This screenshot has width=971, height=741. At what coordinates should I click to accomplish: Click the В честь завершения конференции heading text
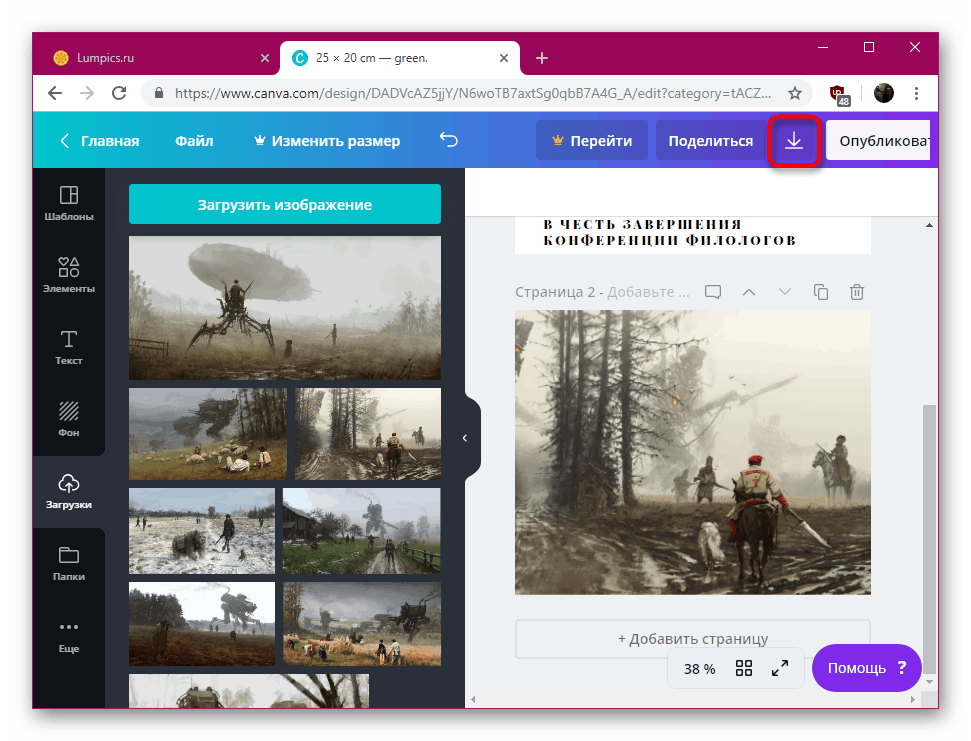(x=670, y=232)
